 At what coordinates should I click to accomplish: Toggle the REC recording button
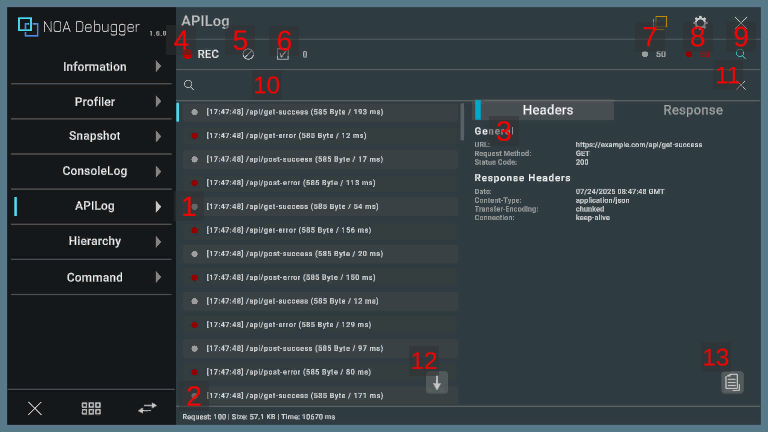(201, 54)
